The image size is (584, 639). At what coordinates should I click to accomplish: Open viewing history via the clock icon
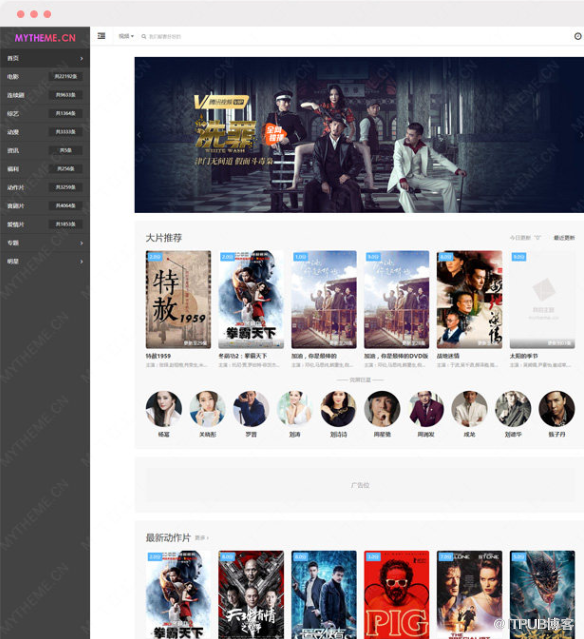pos(577,36)
